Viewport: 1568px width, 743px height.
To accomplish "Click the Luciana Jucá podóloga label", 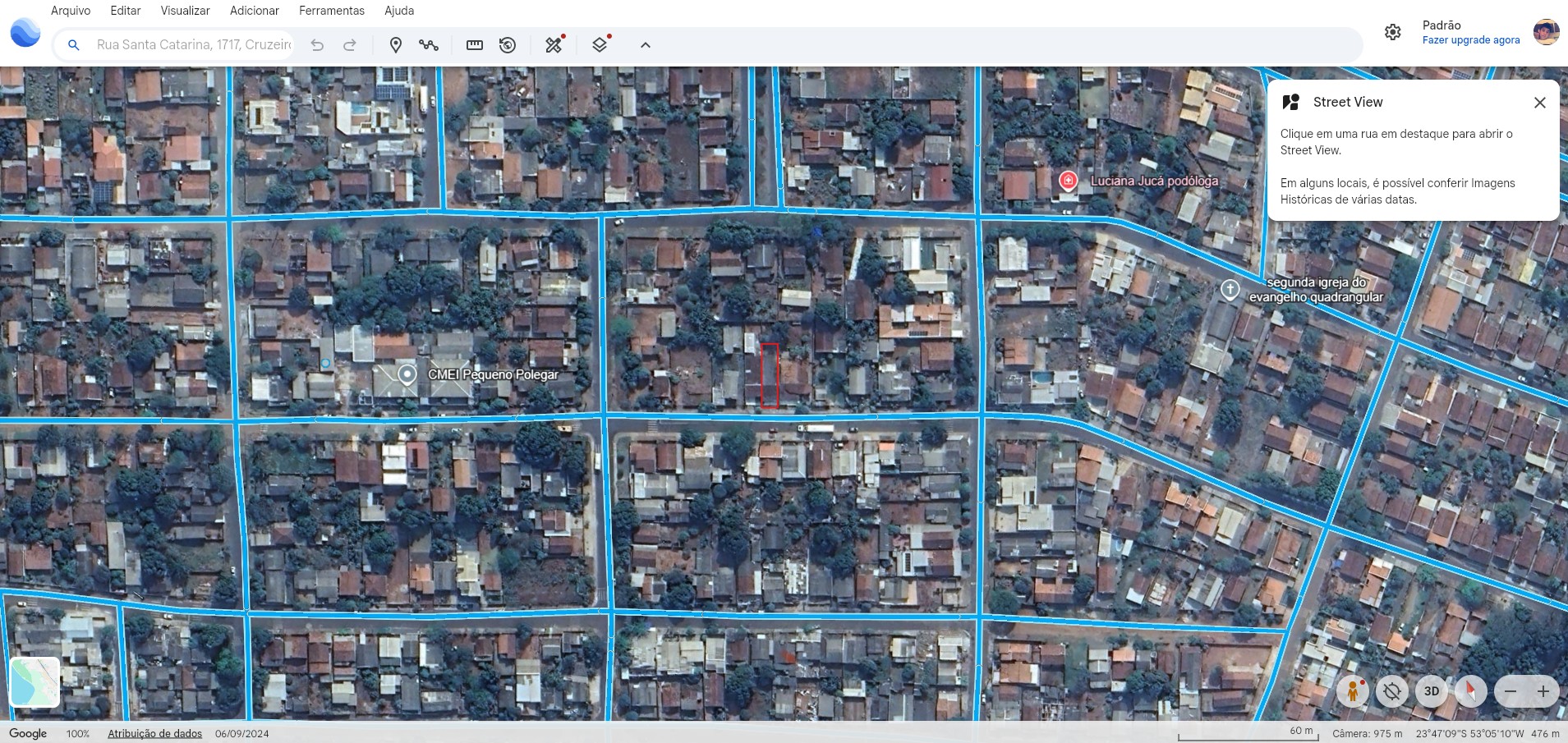I will click(1154, 181).
